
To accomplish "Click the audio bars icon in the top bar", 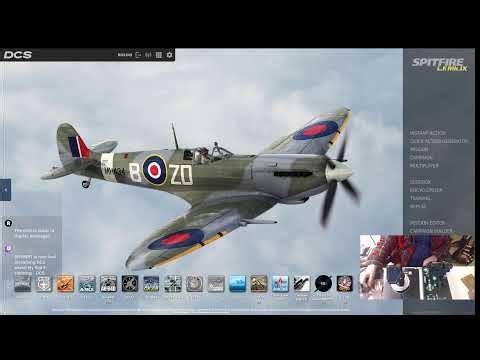I will [x=149, y=55].
